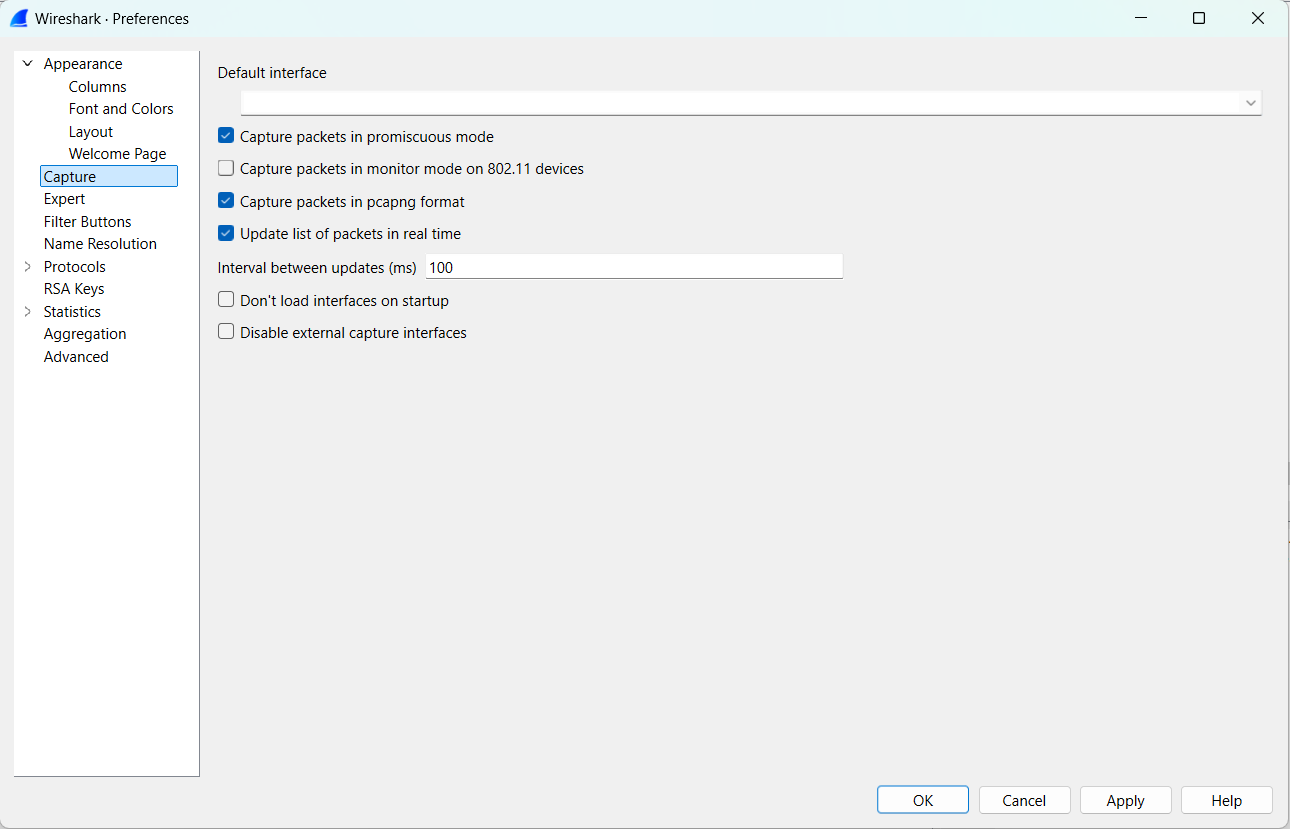This screenshot has height=829, width=1290.
Task: Maximize the Preferences window
Action: tap(1199, 18)
